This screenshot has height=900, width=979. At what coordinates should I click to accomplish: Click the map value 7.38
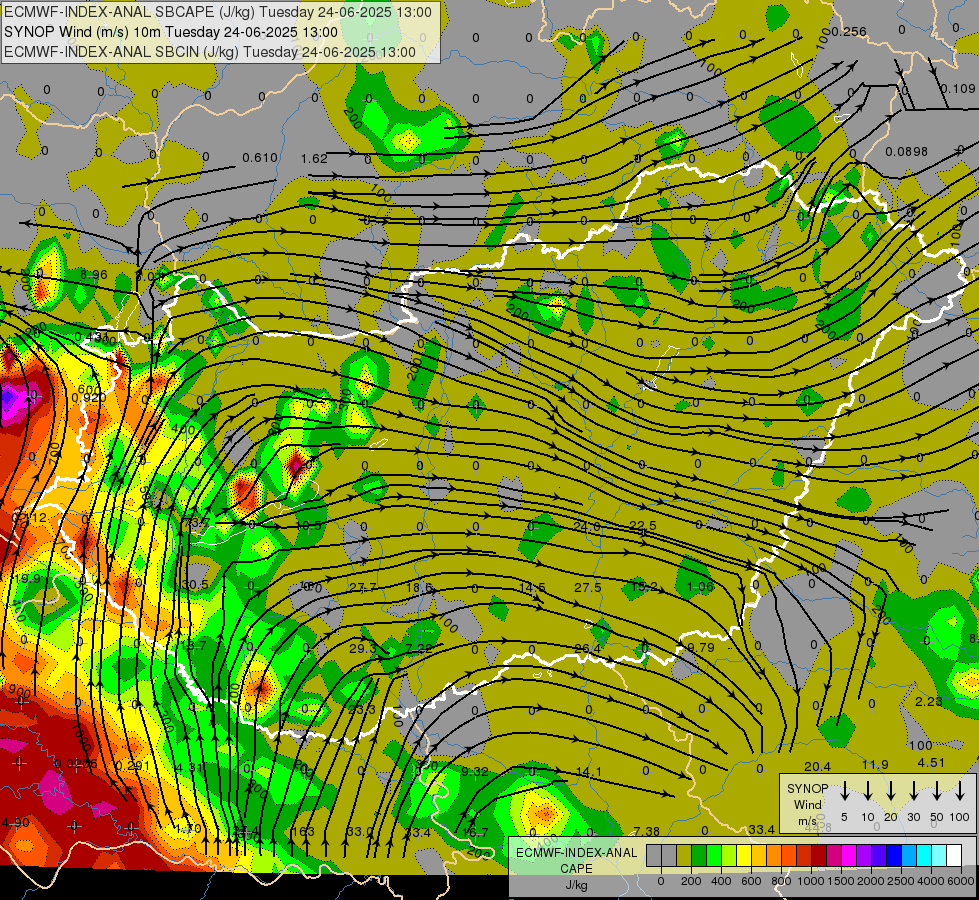pos(646,831)
